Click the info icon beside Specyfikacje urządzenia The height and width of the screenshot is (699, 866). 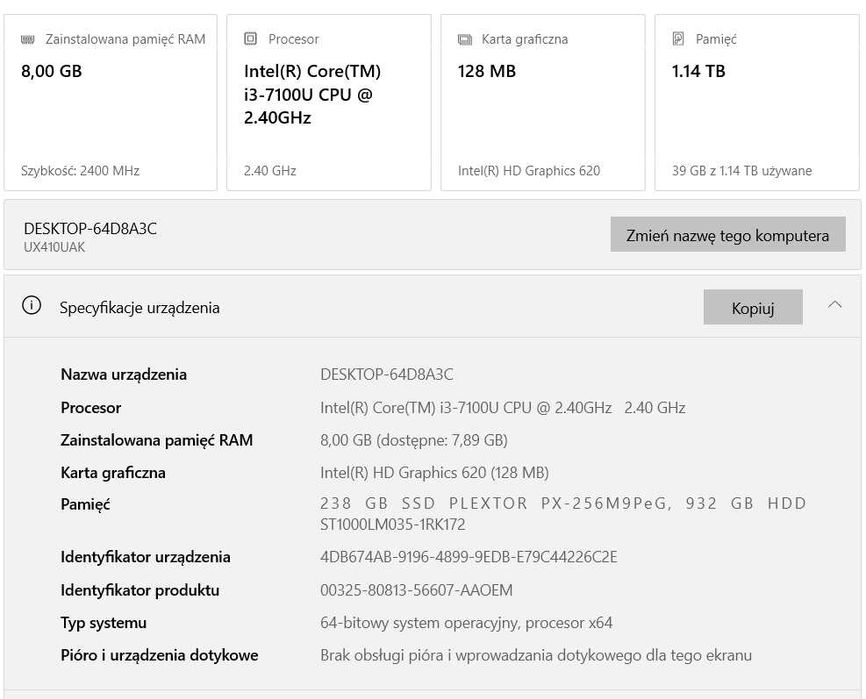tap(32, 307)
